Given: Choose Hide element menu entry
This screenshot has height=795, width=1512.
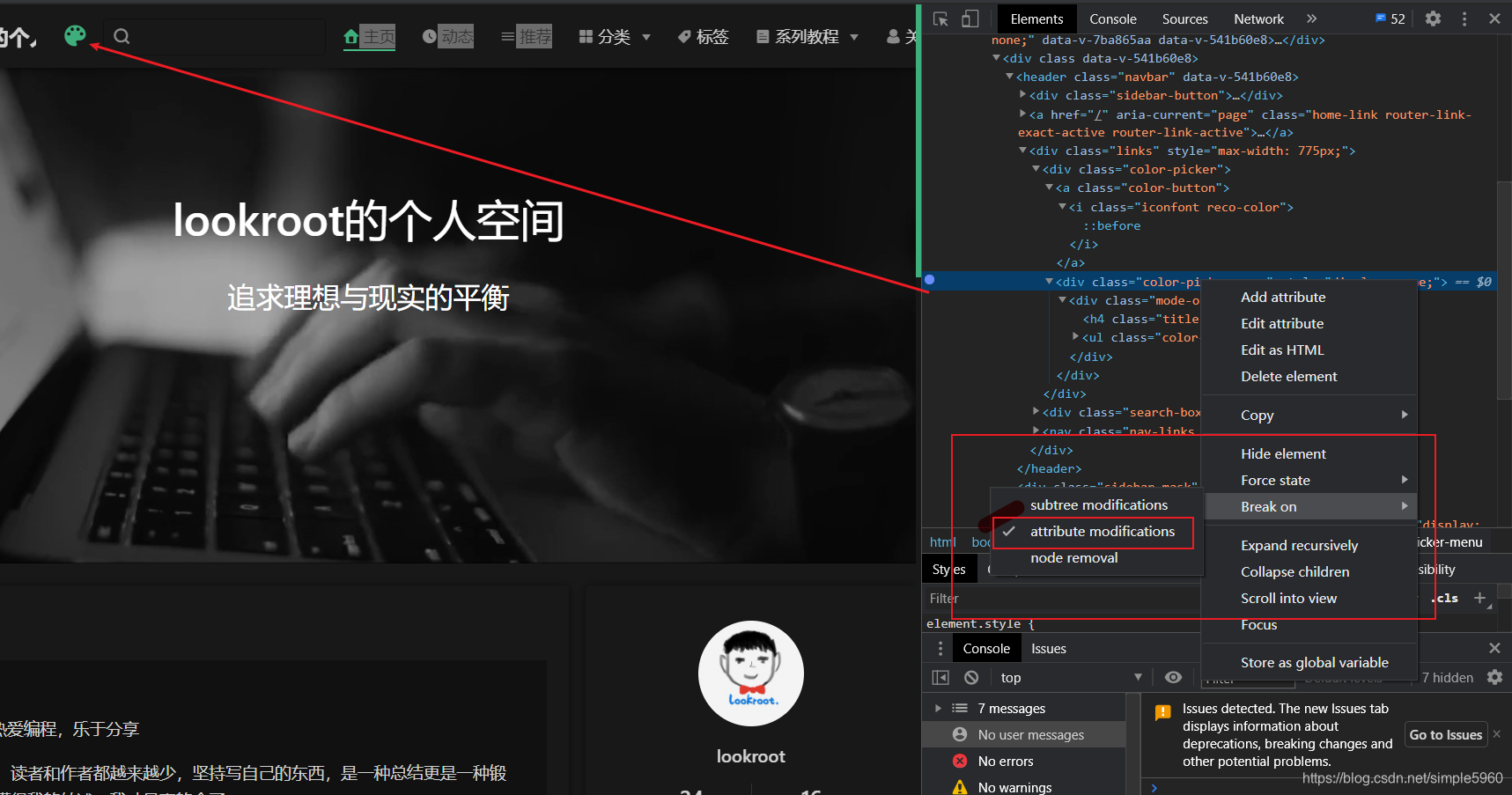Looking at the screenshot, I should pos(1283,454).
